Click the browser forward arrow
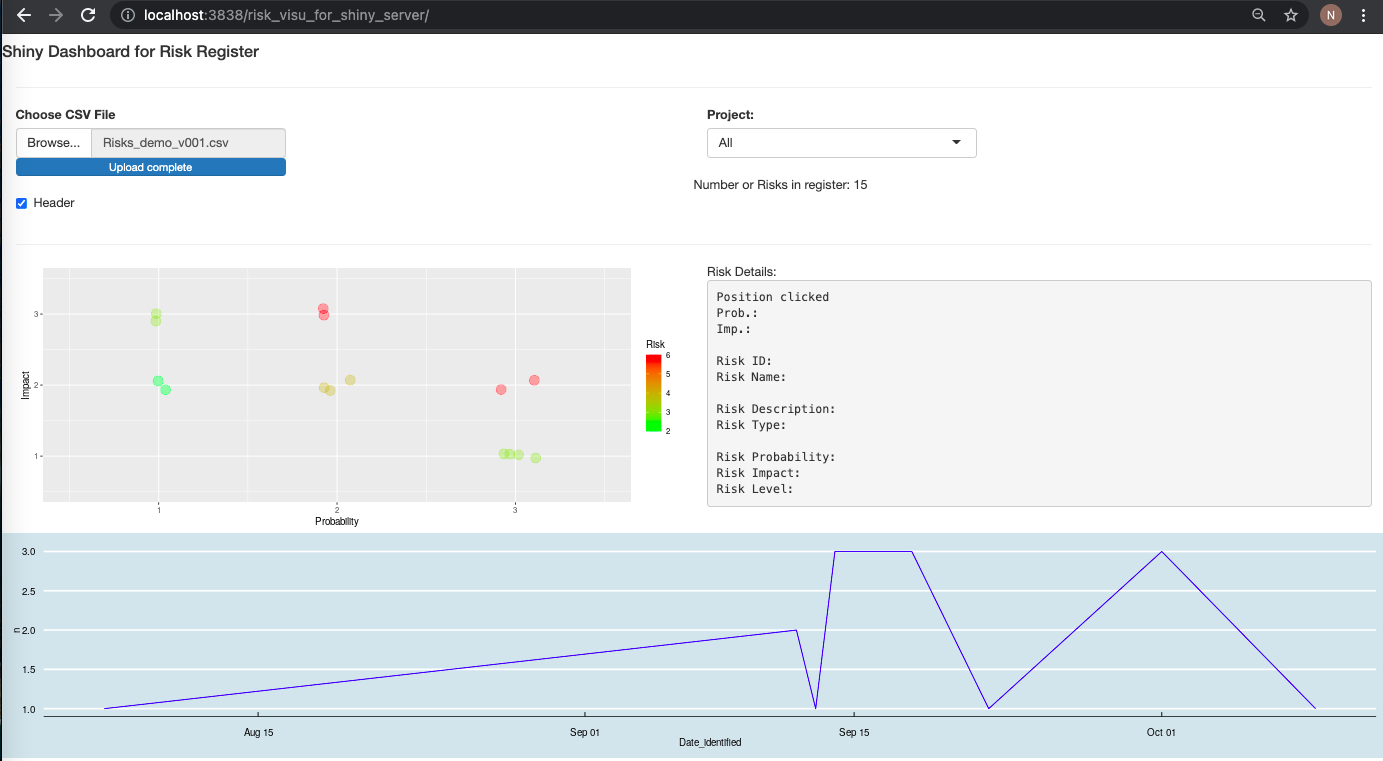1383x761 pixels. point(58,15)
